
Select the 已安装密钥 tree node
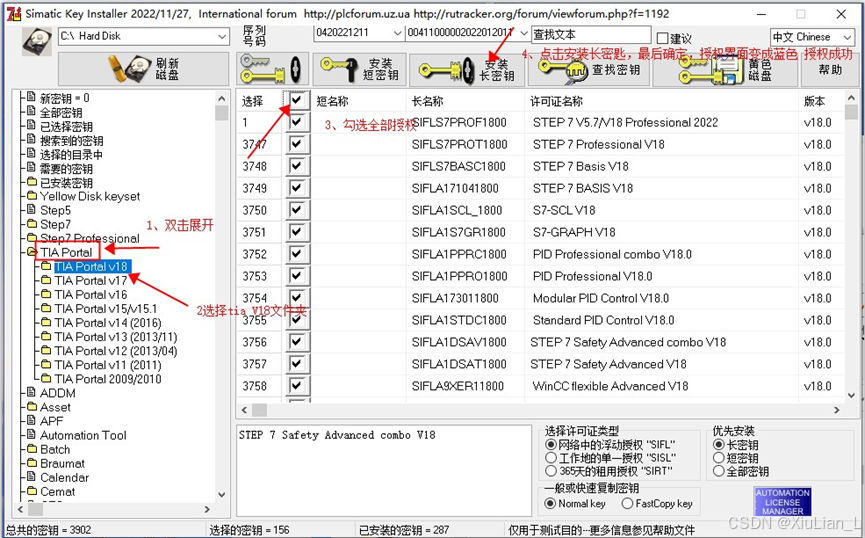(x=66, y=183)
